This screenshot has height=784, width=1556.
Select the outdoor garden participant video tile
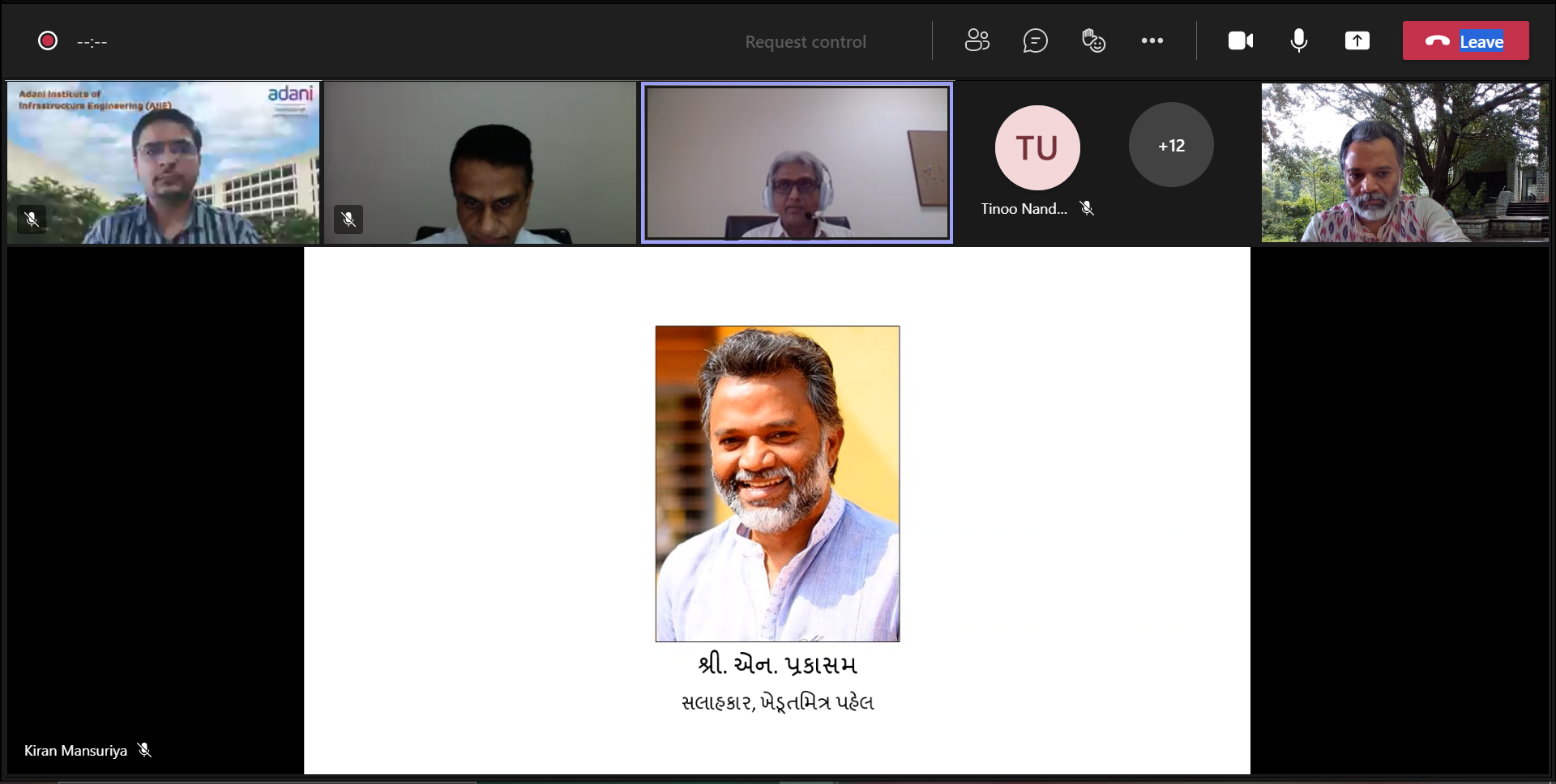pyautogui.click(x=1404, y=162)
